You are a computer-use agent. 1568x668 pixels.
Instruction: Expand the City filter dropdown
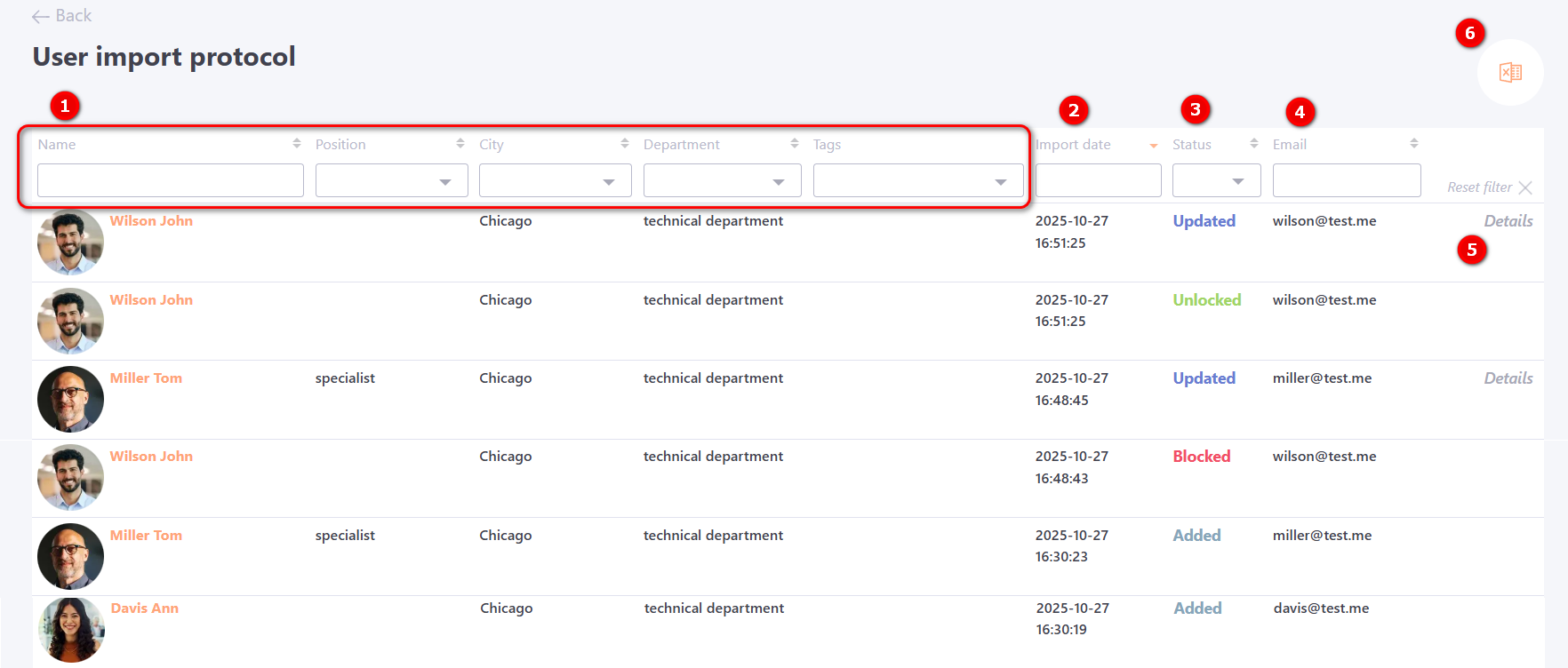555,181
